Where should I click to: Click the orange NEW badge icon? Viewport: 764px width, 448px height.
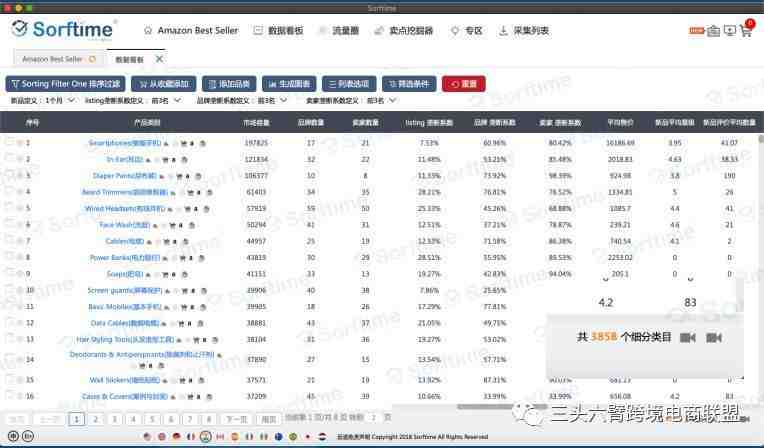697,31
